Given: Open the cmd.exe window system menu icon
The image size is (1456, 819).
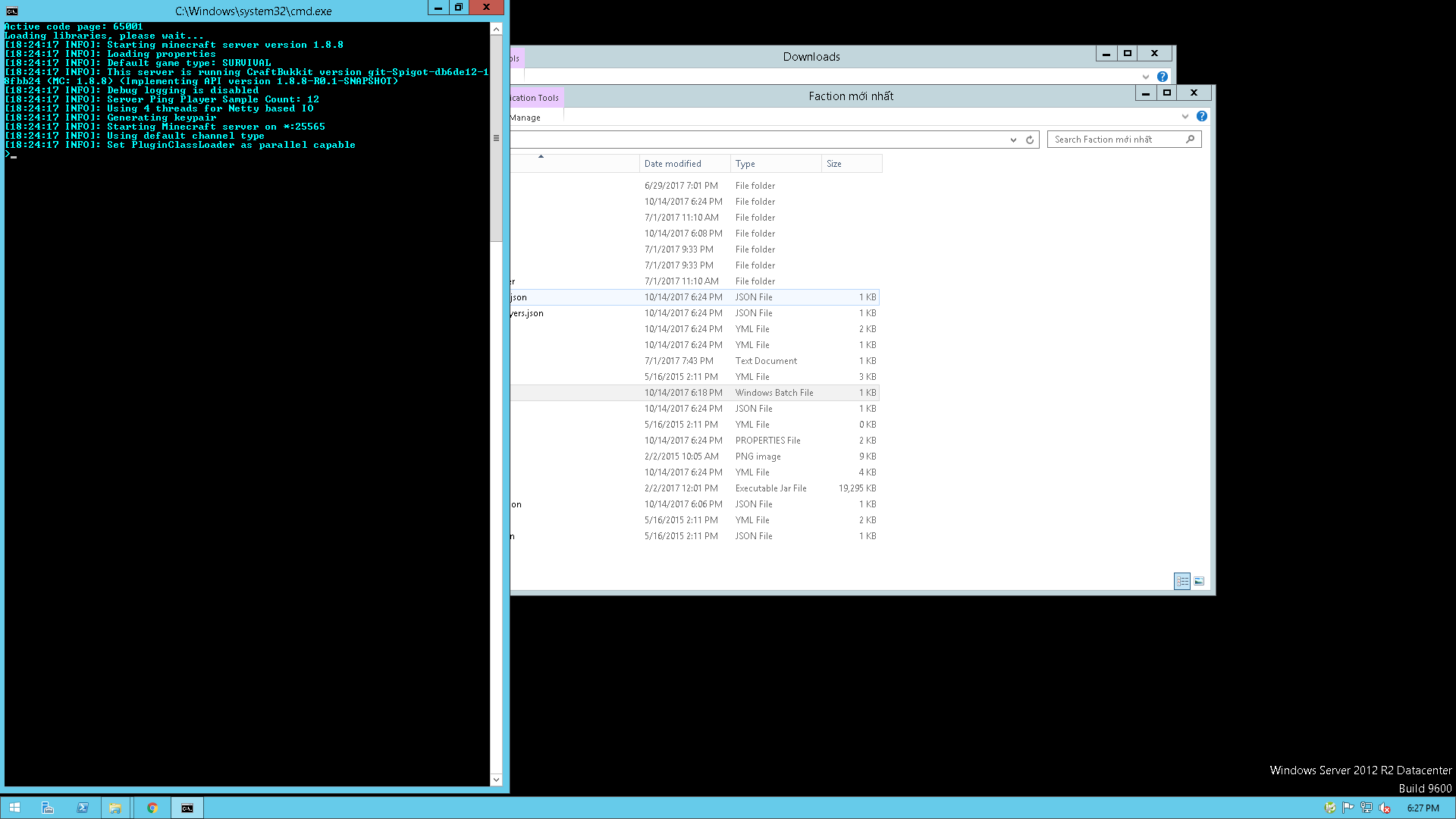Looking at the screenshot, I should (x=11, y=11).
